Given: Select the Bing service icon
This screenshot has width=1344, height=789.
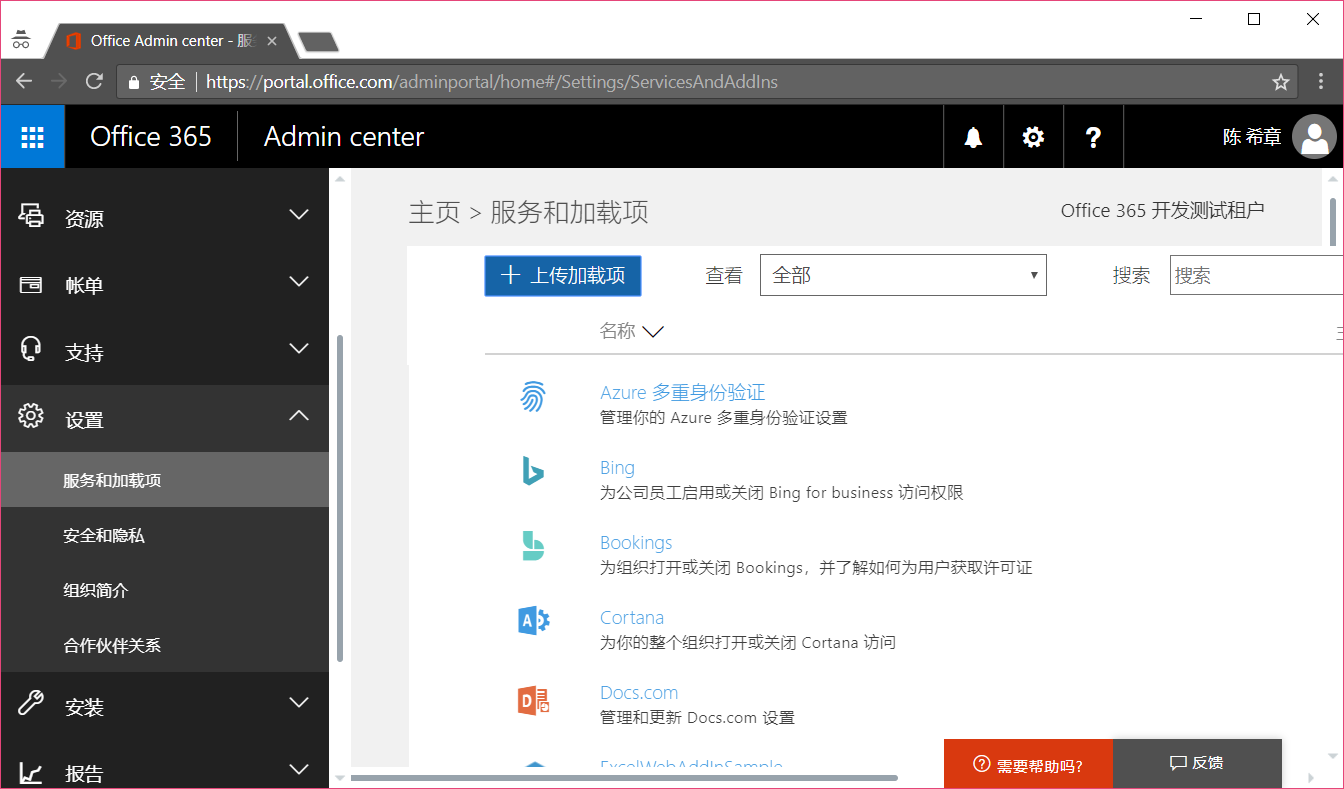Looking at the screenshot, I should (533, 472).
